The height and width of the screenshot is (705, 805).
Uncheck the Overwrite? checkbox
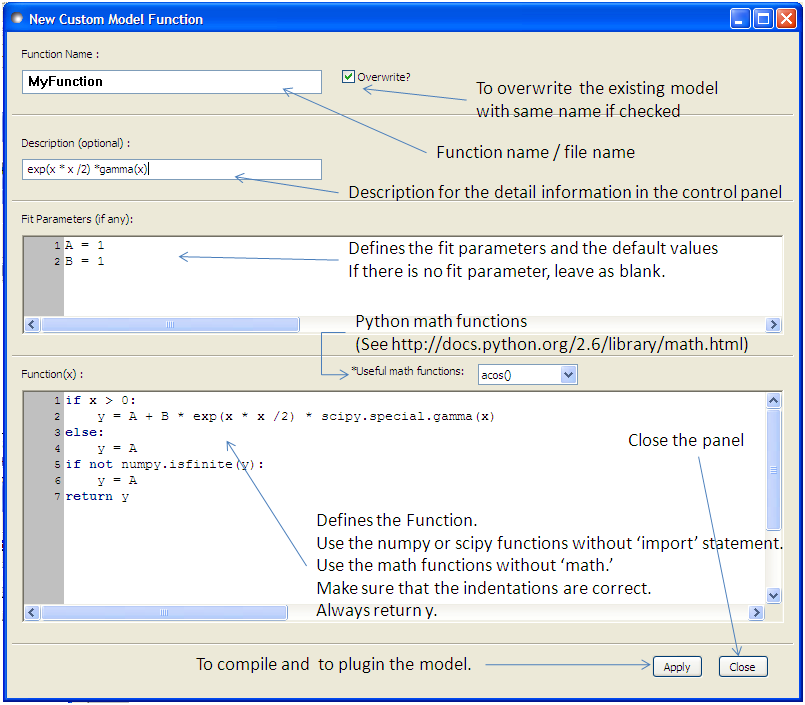349,76
